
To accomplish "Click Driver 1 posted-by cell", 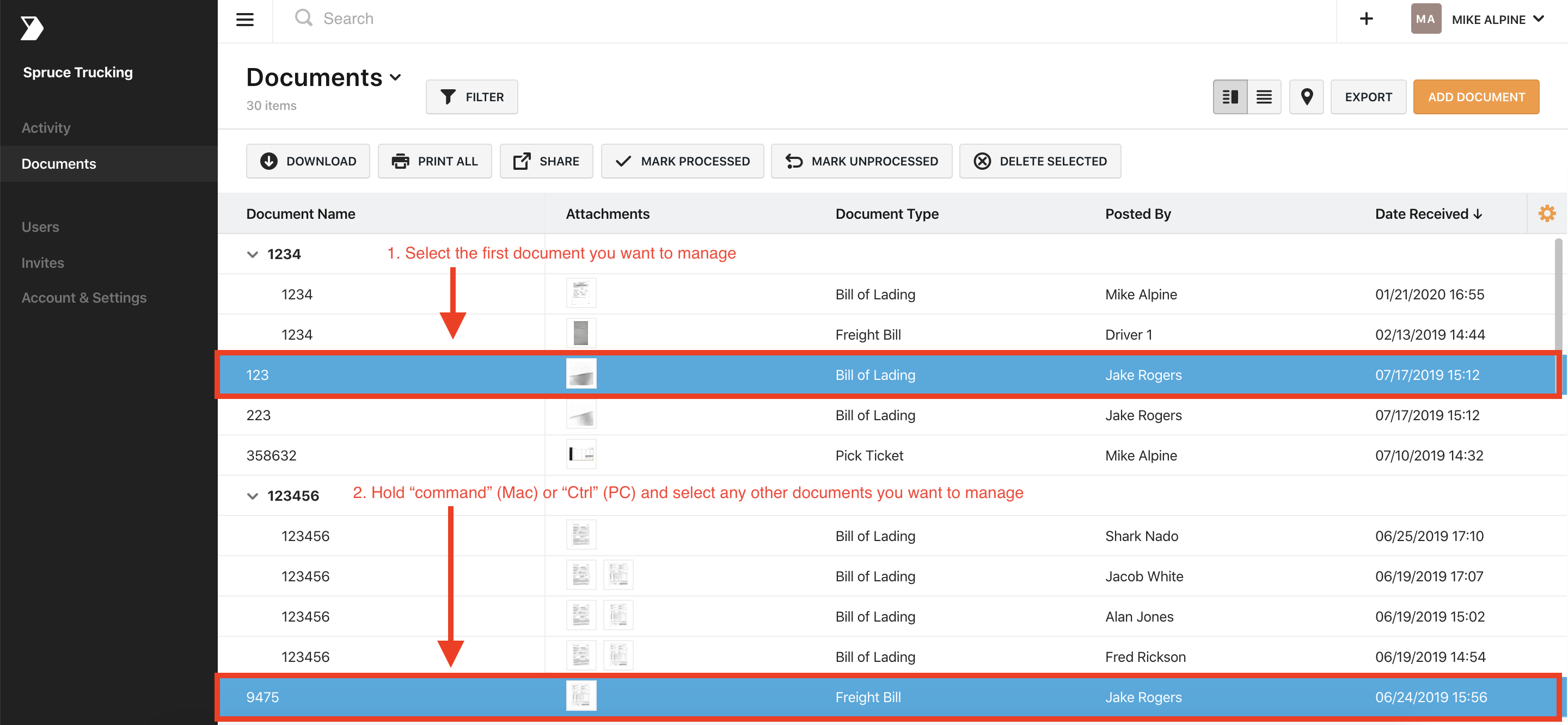I will [1129, 335].
